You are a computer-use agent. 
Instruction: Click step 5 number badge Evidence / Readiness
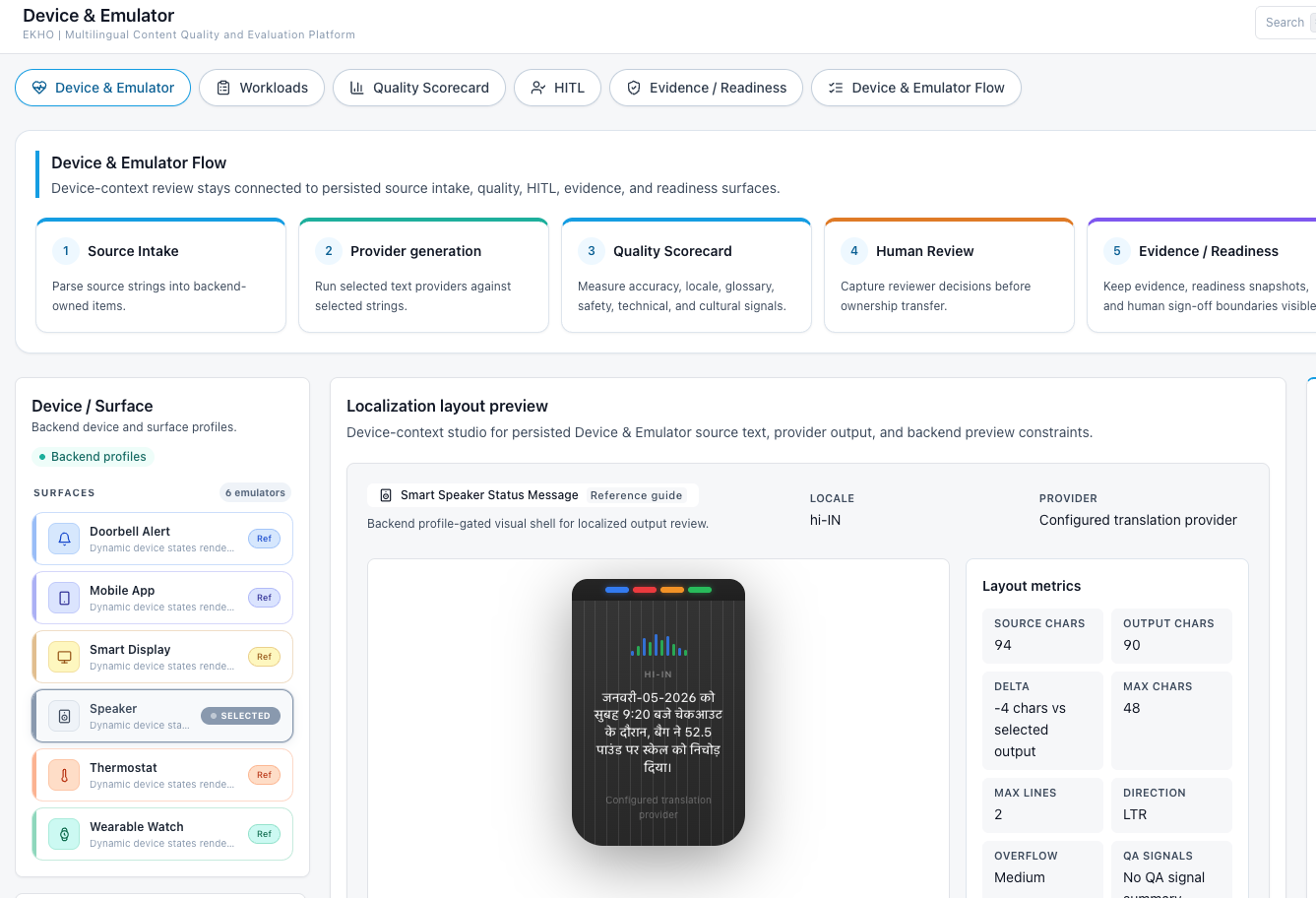[1117, 251]
